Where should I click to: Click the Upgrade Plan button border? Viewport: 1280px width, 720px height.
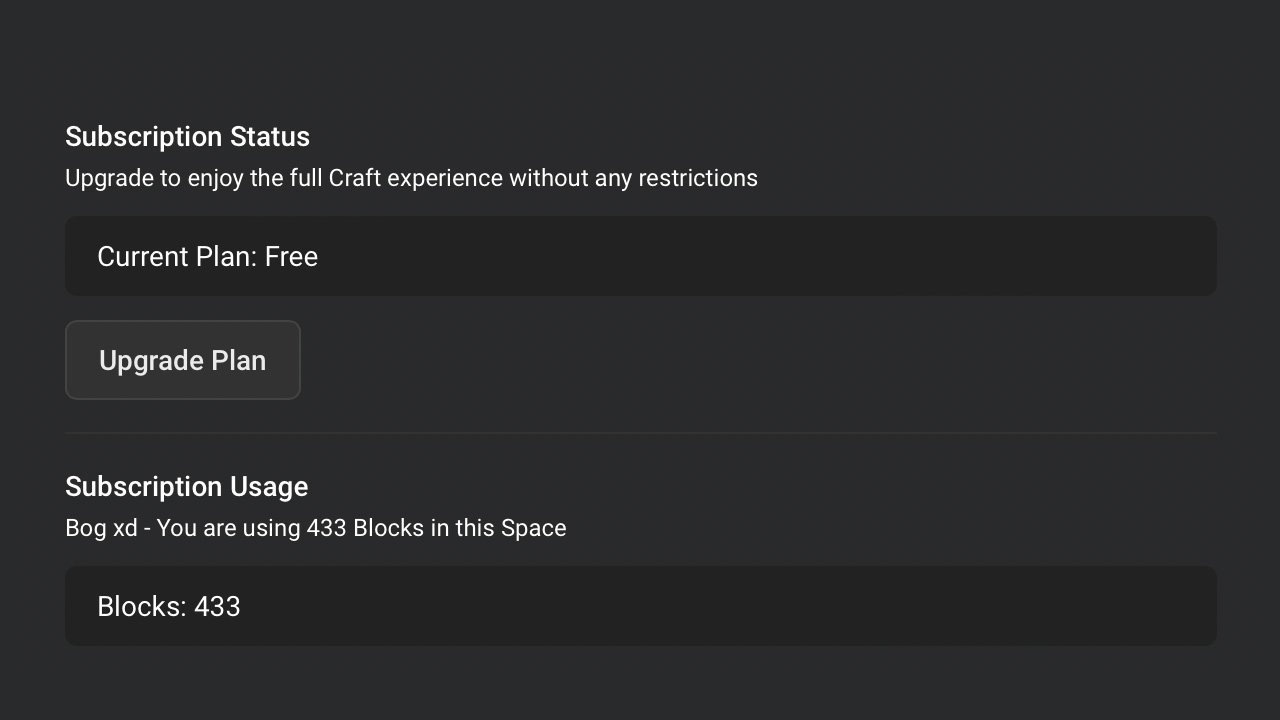(182, 322)
